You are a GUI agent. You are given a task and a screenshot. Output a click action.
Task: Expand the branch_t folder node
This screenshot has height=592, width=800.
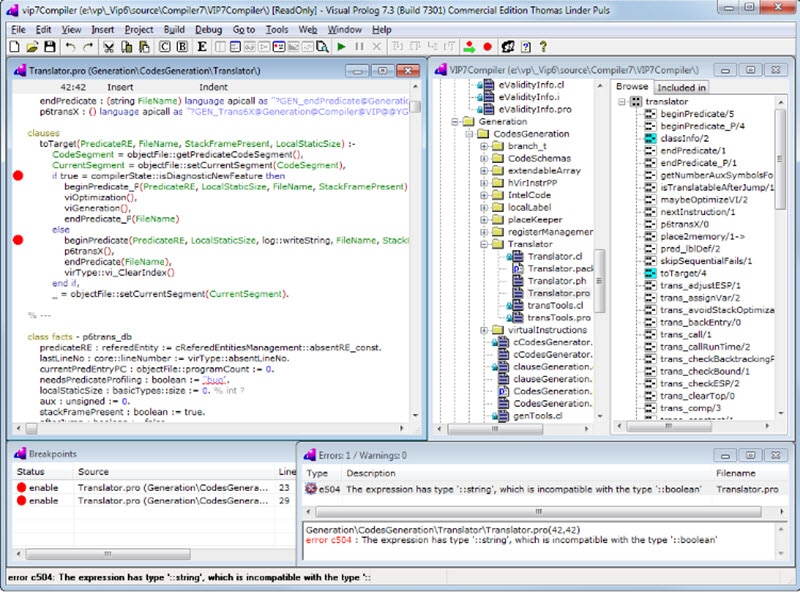485,146
